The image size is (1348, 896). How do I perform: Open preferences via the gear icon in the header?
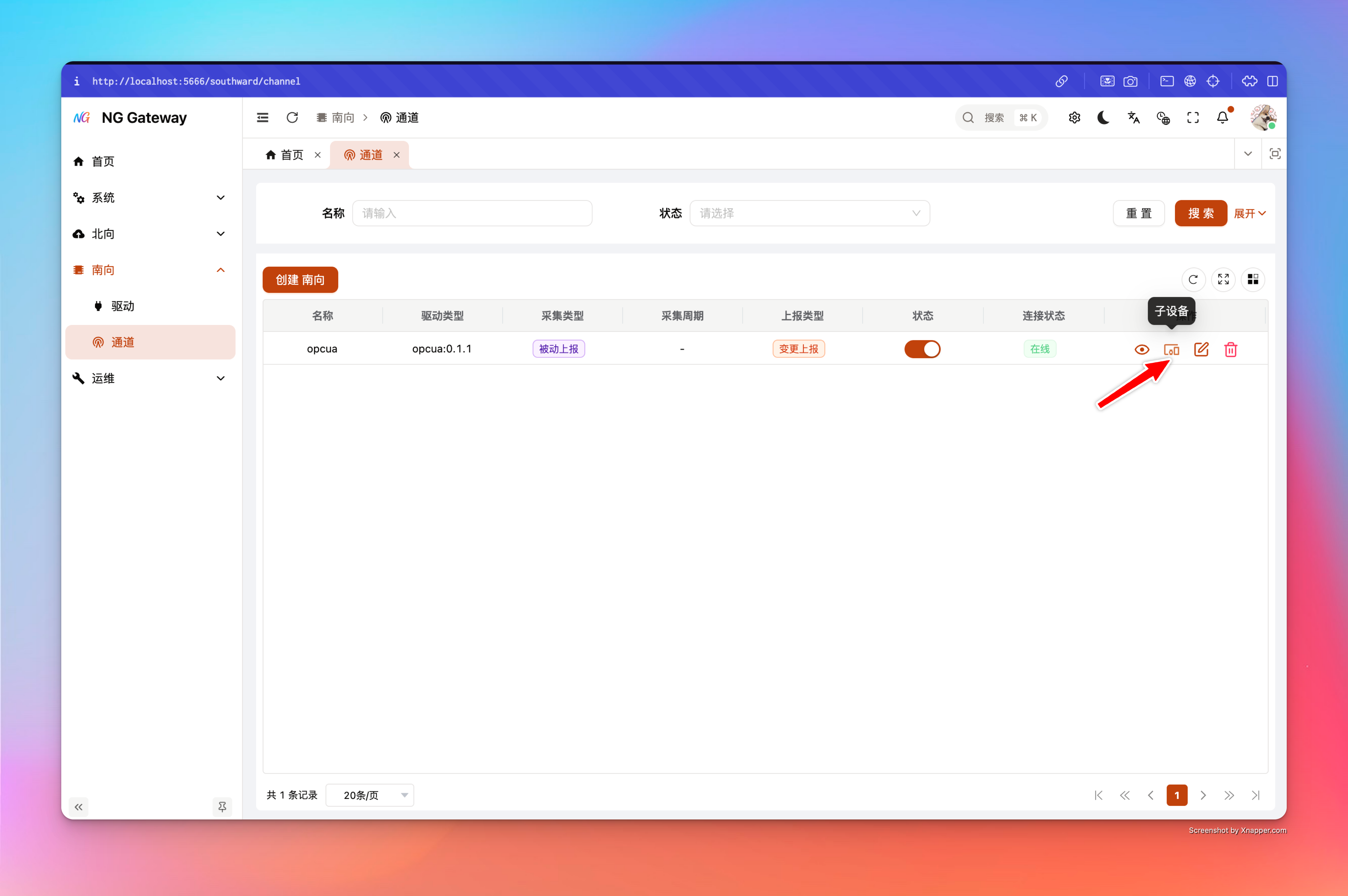coord(1074,118)
